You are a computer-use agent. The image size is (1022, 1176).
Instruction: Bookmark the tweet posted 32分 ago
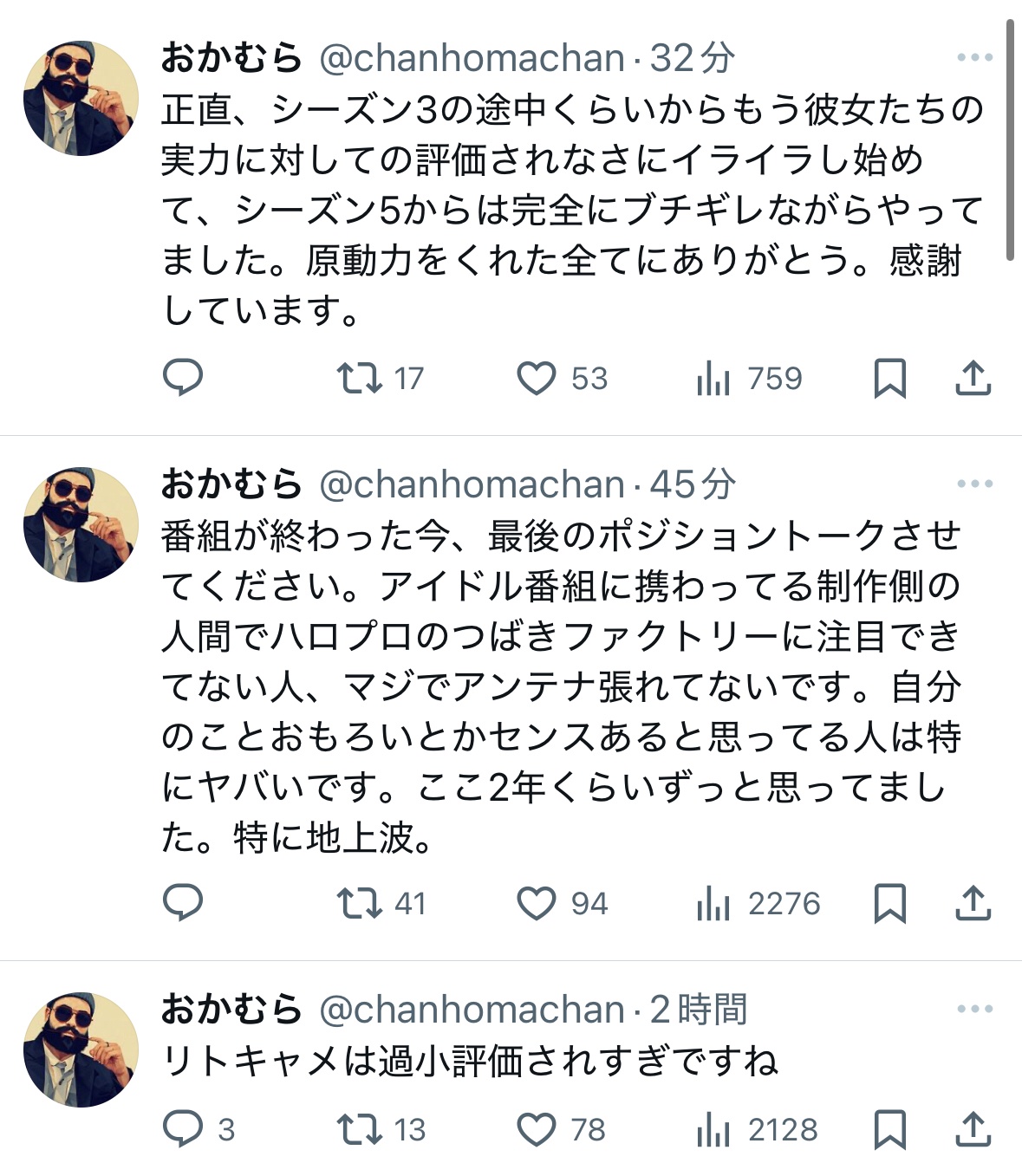889,379
